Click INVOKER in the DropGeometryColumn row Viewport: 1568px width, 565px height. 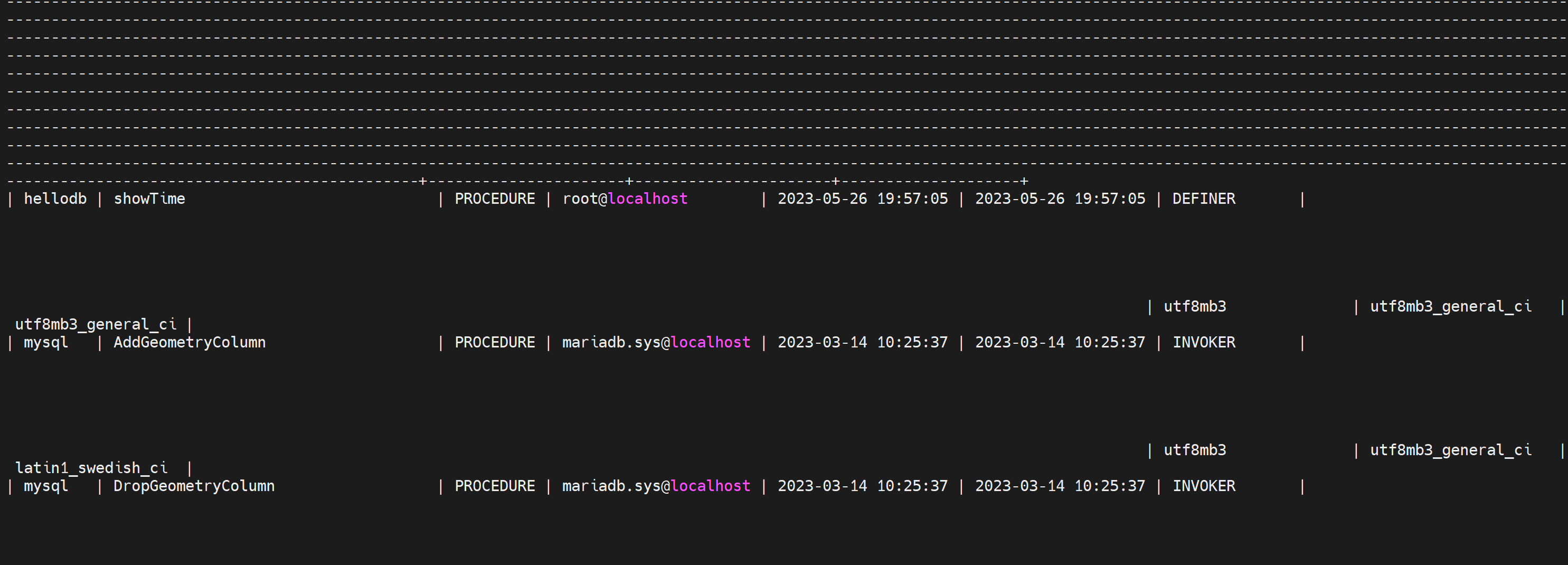pos(1203,486)
